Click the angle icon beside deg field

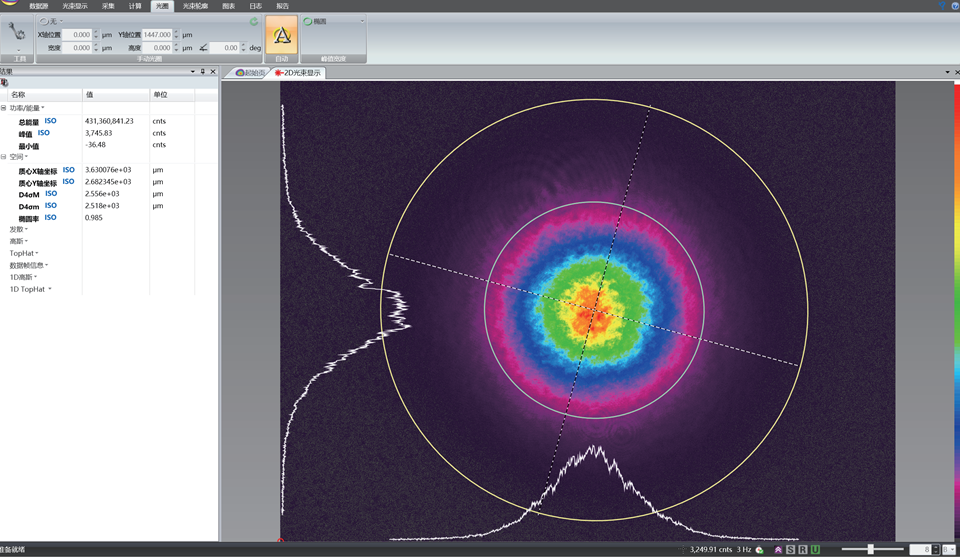[203, 48]
